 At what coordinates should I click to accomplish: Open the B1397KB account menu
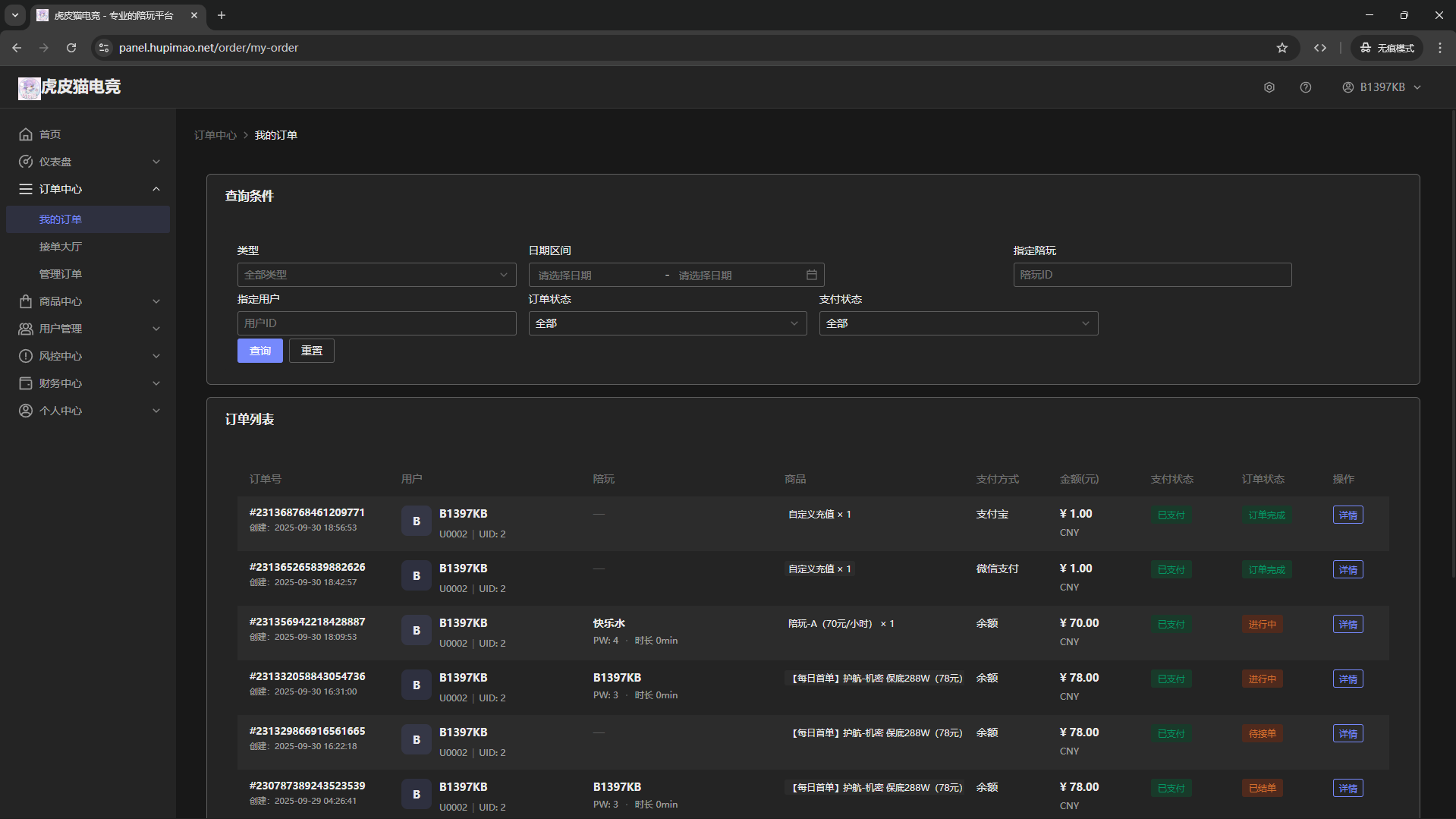tap(1381, 87)
